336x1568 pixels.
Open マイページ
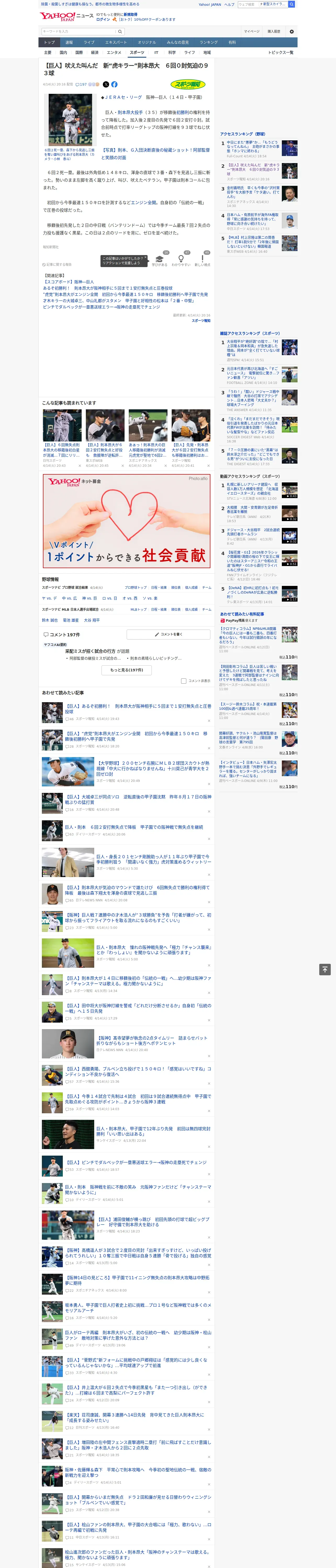[252, 32]
